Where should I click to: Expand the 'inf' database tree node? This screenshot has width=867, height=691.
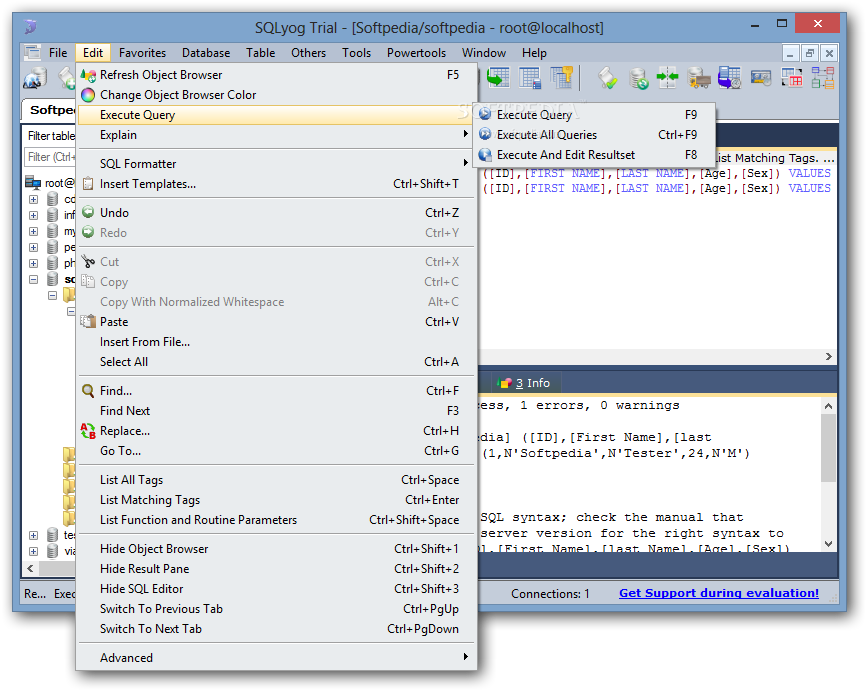point(34,215)
